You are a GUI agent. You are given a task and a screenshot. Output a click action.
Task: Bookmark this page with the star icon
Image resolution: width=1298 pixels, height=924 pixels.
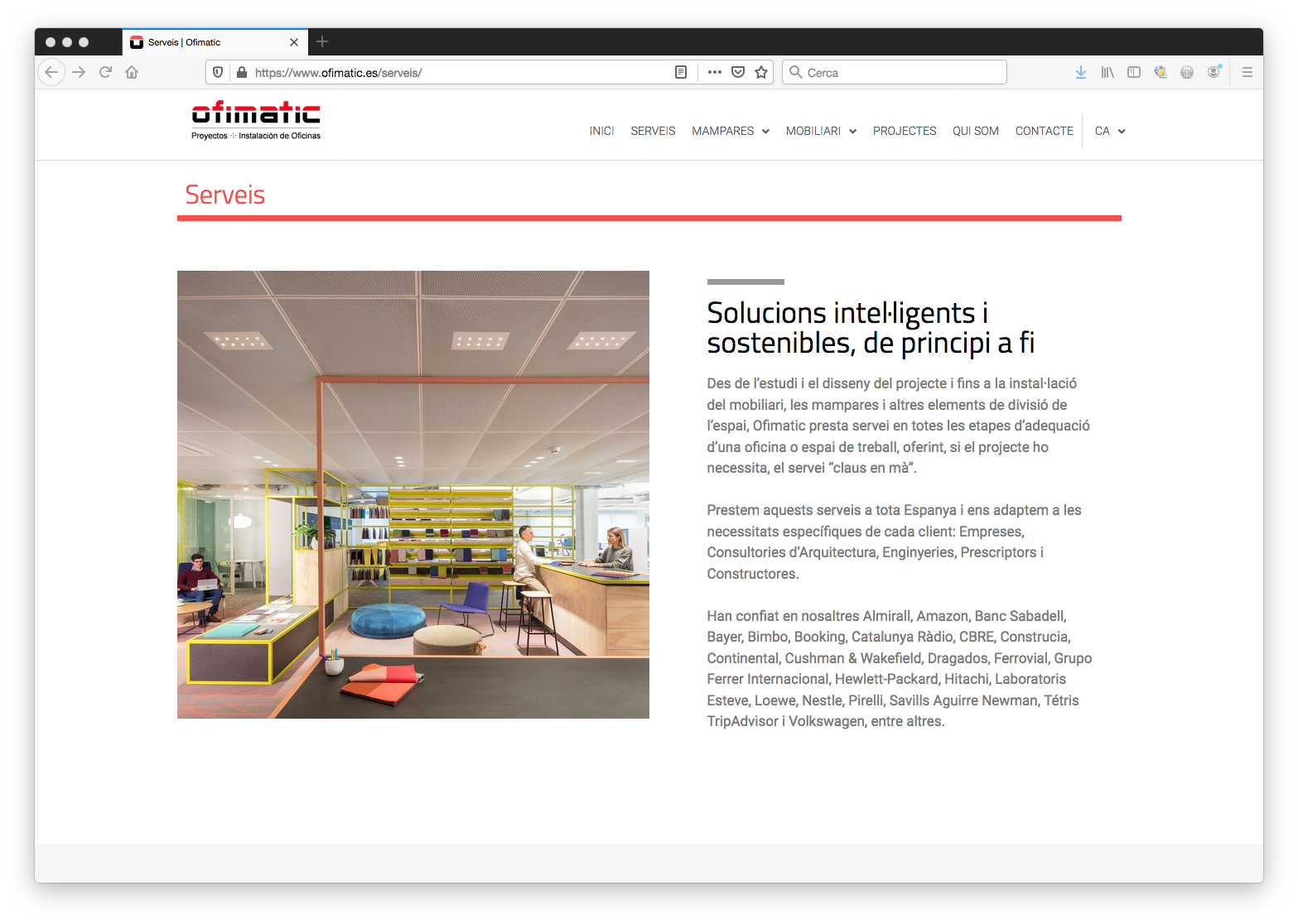[761, 72]
